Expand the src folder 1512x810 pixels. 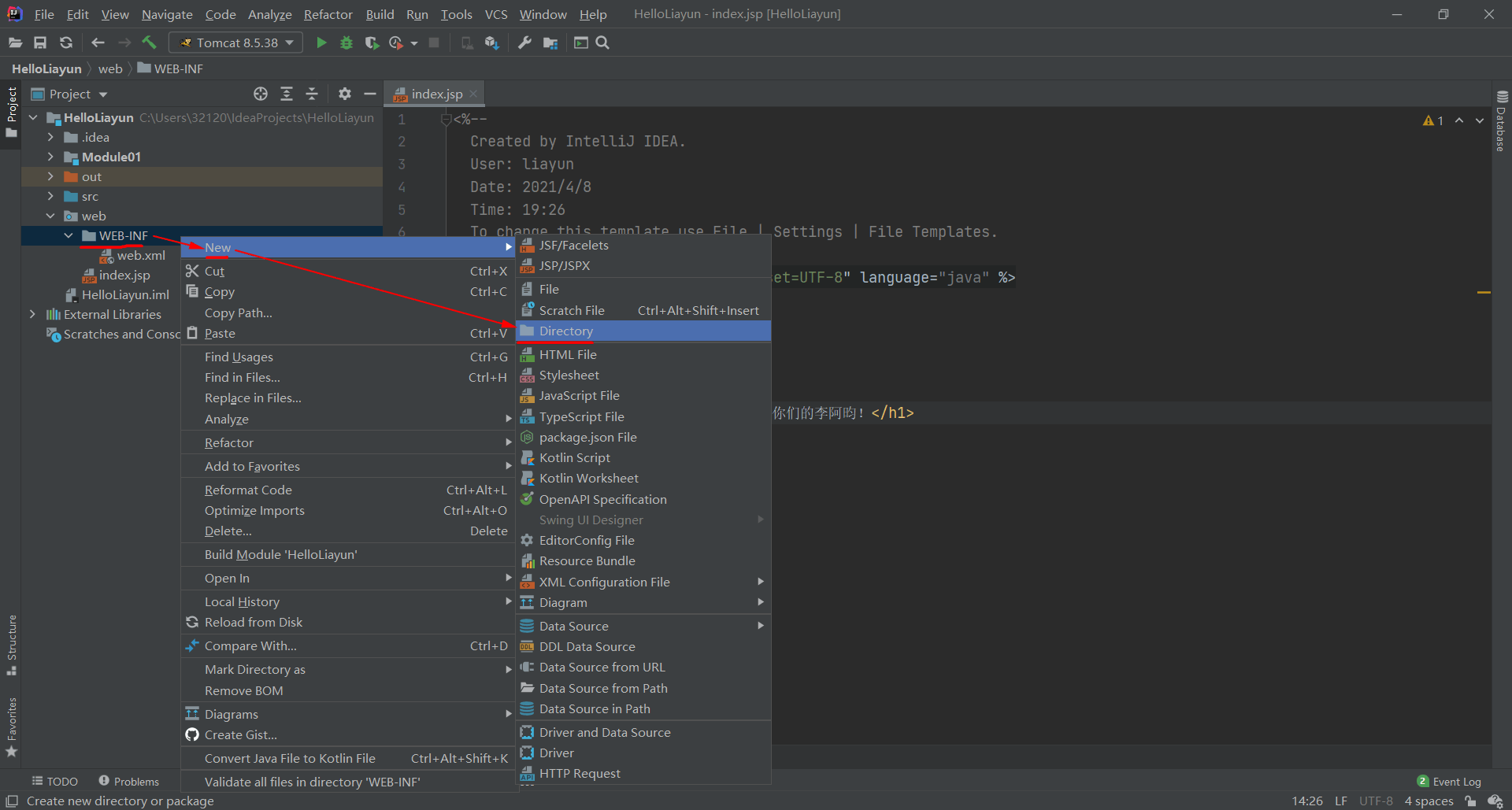(x=50, y=196)
